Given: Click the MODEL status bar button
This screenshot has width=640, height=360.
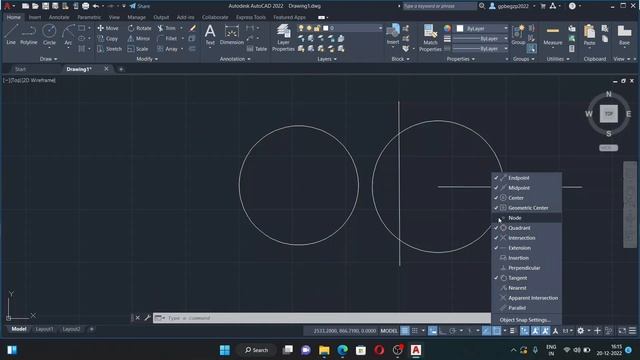Looking at the screenshot, I should [389, 331].
